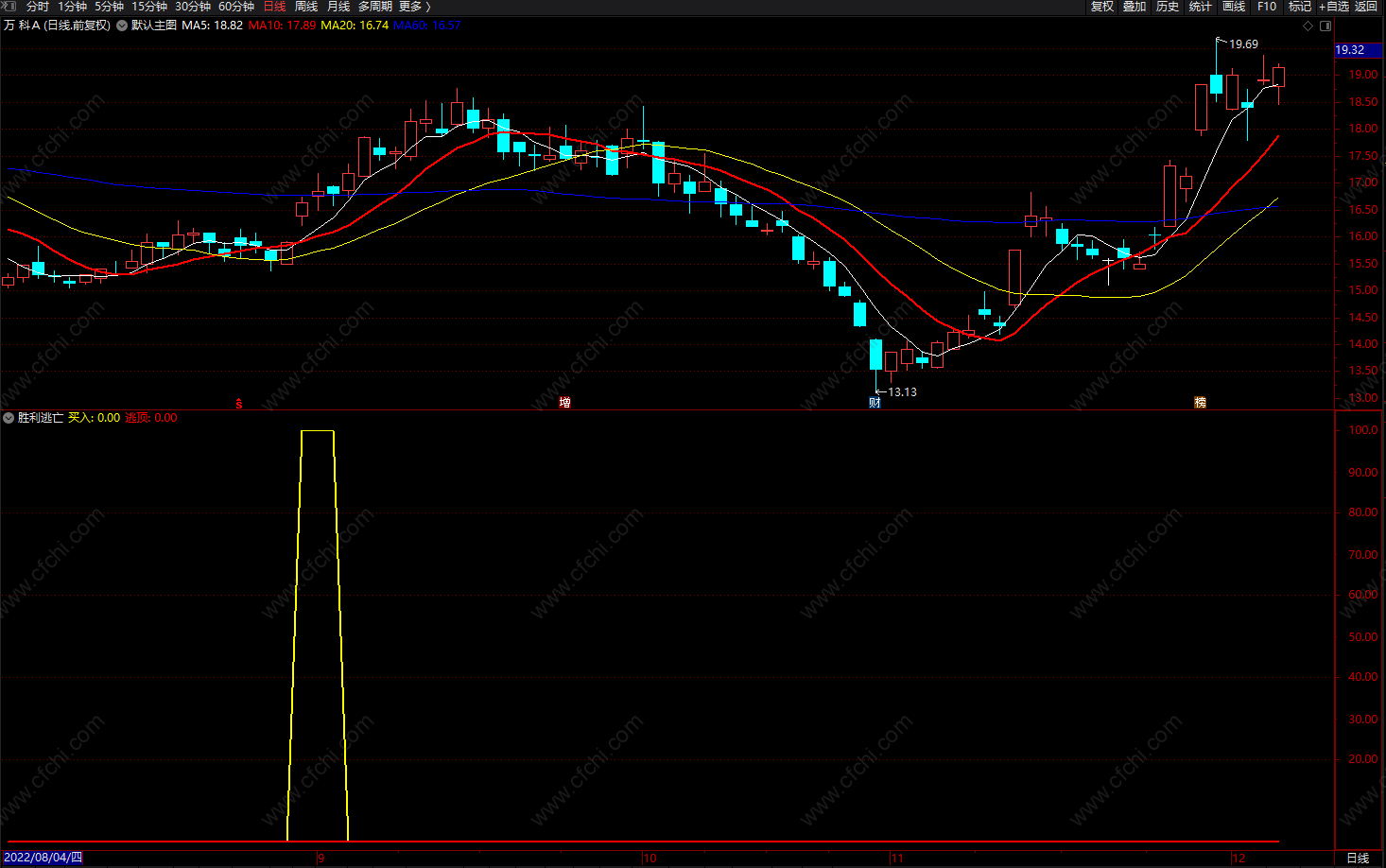Image resolution: width=1386 pixels, height=868 pixels.
Task: Select the 日线 daily period
Action: [275, 6]
